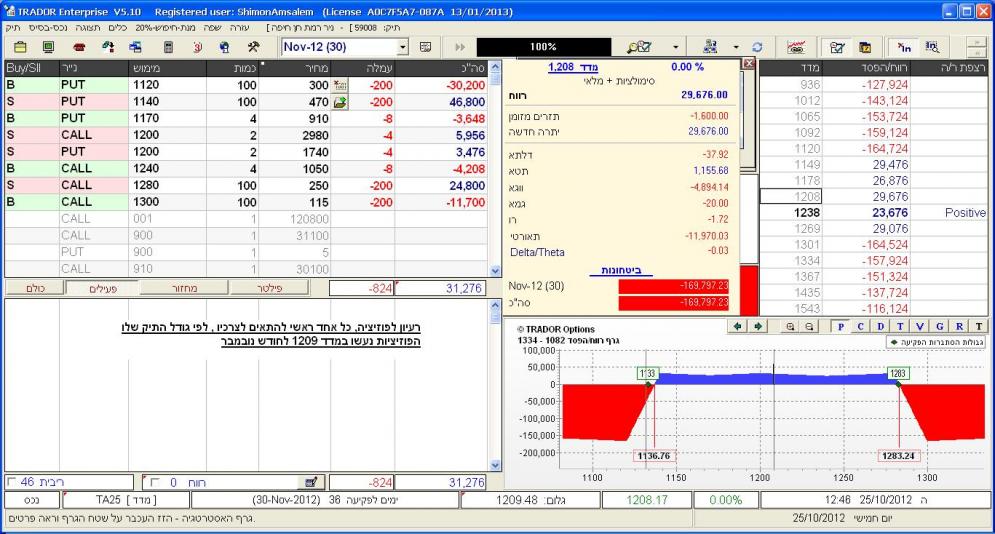Zoom in on the profit/loss graph
This screenshot has height=534, width=995.
coord(790,325)
